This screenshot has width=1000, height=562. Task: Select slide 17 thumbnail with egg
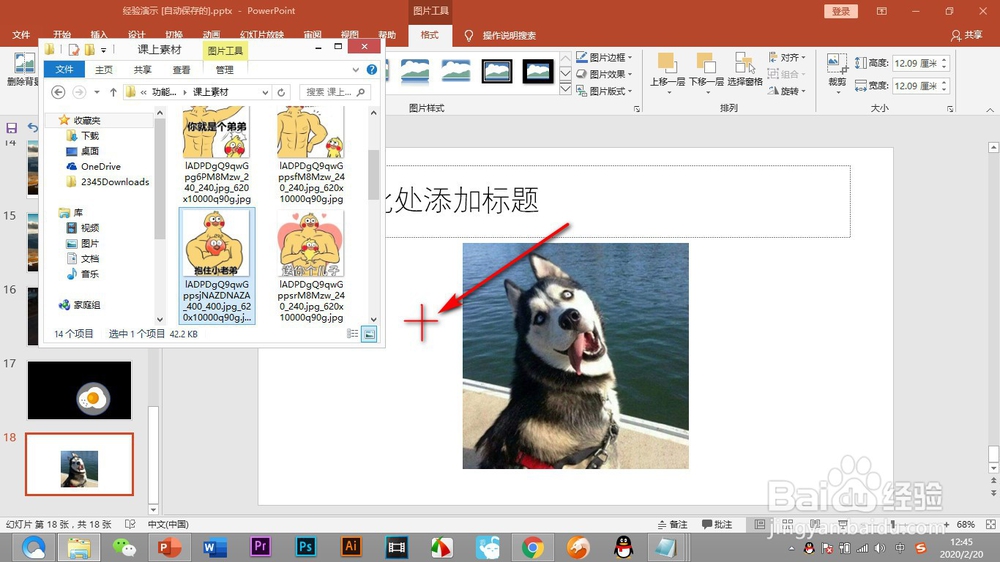(79, 390)
